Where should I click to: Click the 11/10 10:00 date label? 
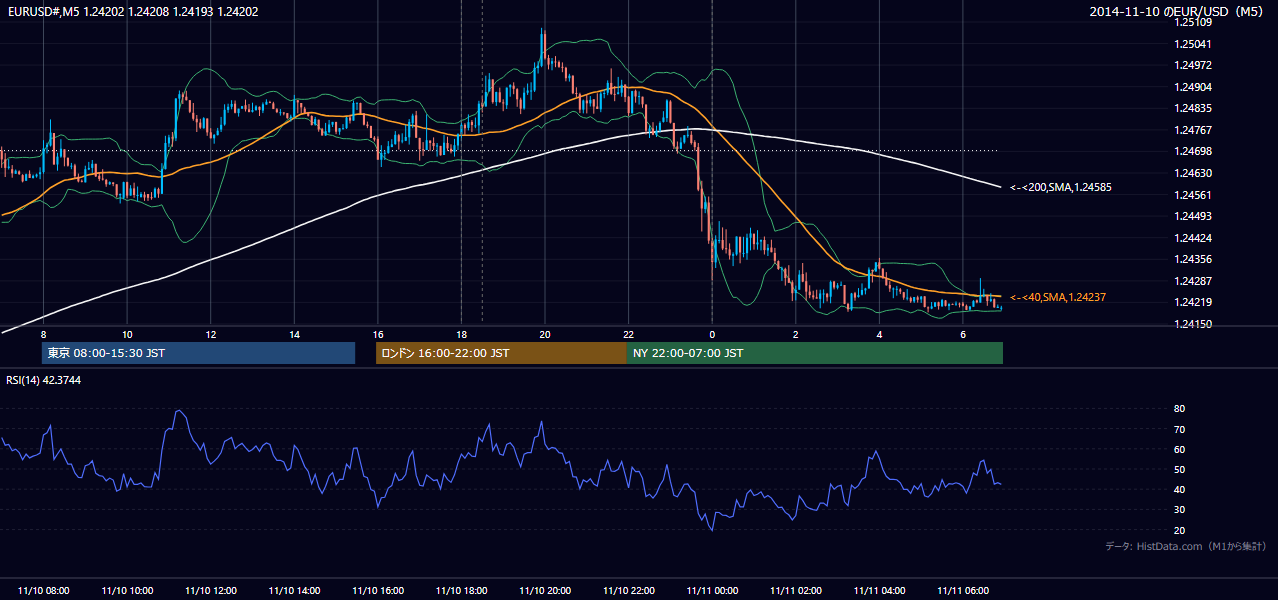(127, 591)
